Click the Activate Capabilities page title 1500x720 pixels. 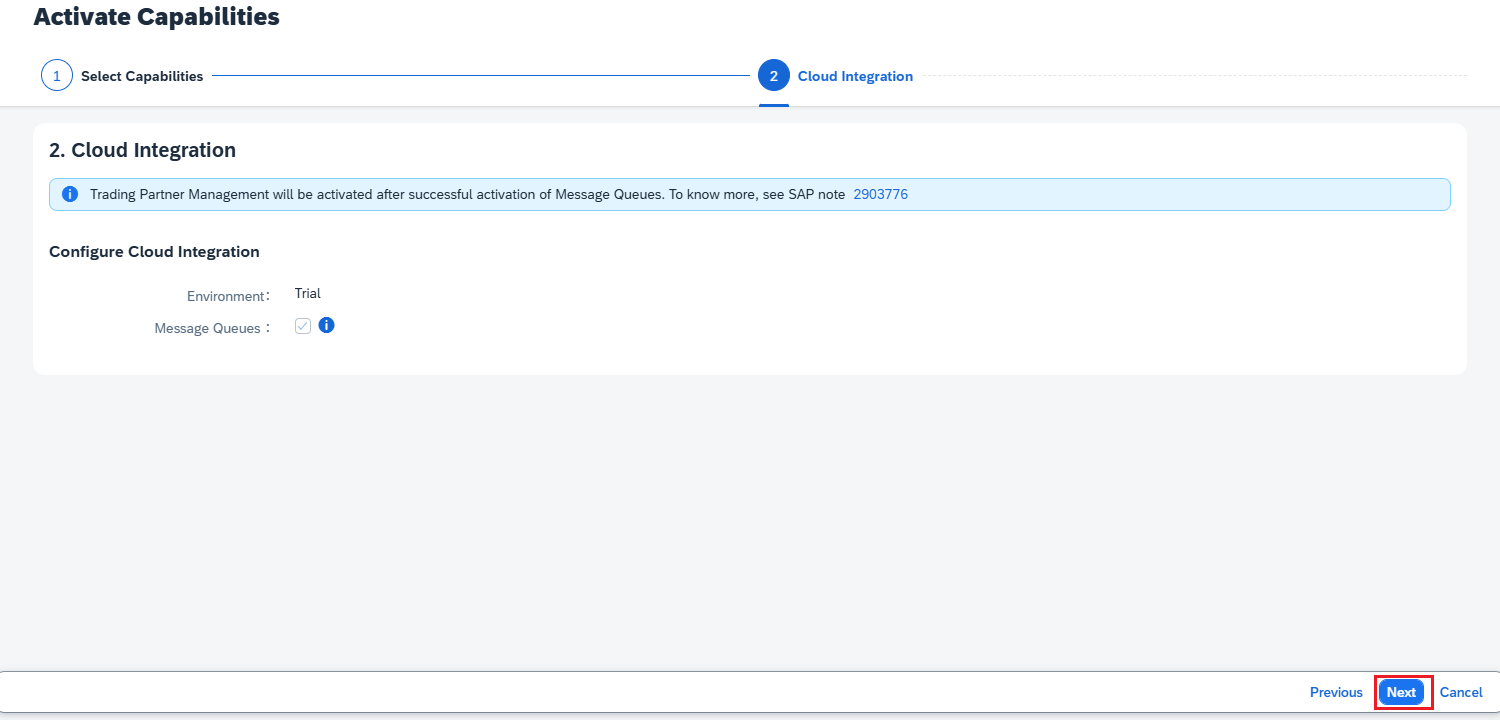[x=156, y=17]
